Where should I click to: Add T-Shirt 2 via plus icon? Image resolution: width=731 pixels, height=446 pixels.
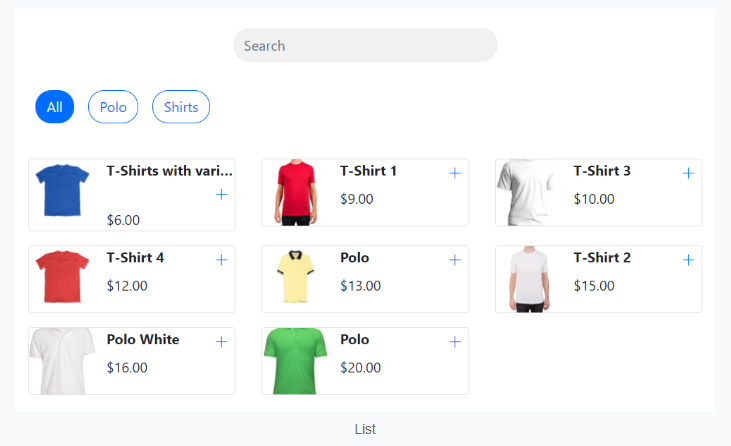tap(688, 260)
